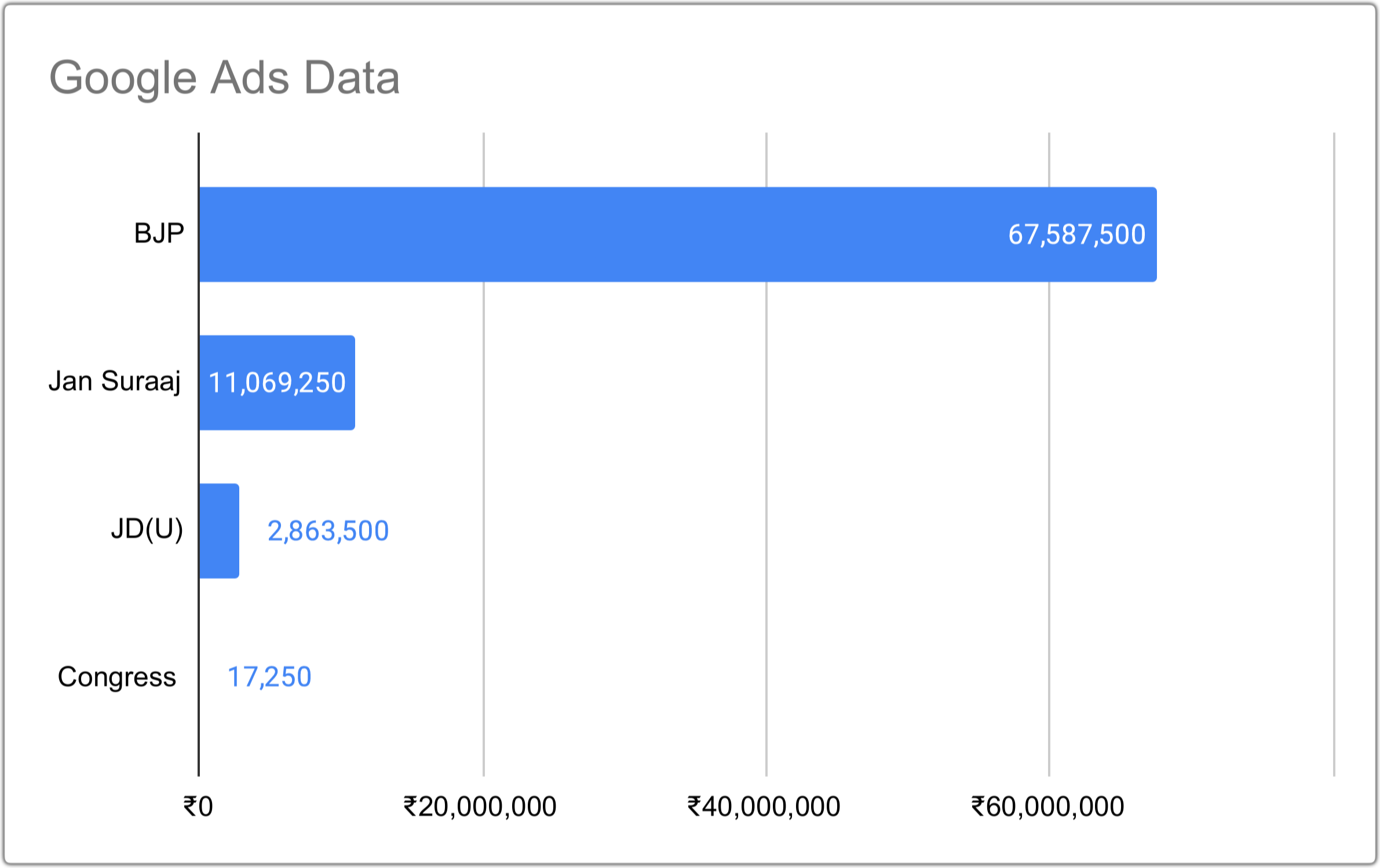Image resolution: width=1380 pixels, height=868 pixels.
Task: Select the 17,250 data label
Action: (x=269, y=677)
